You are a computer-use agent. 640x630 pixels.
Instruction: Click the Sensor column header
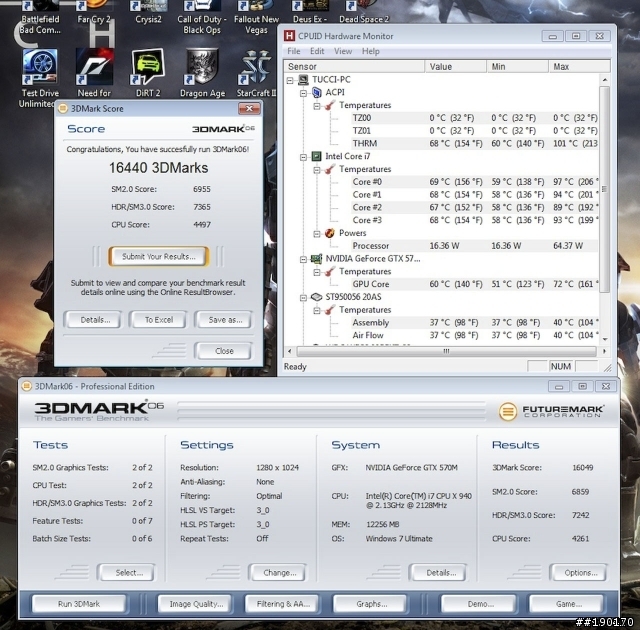354,66
